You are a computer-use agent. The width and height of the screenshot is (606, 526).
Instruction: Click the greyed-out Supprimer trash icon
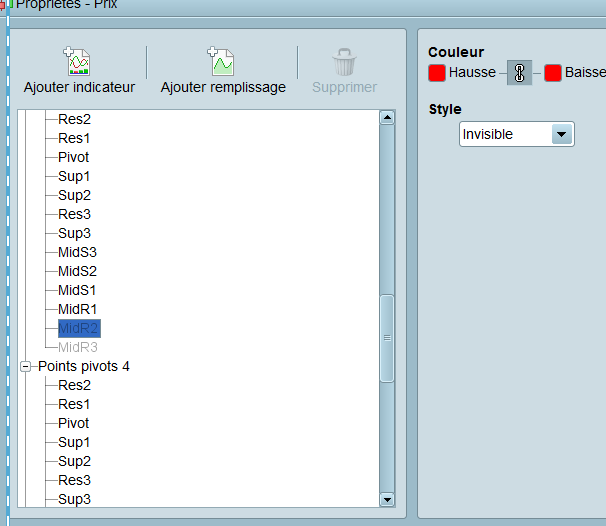(x=344, y=61)
